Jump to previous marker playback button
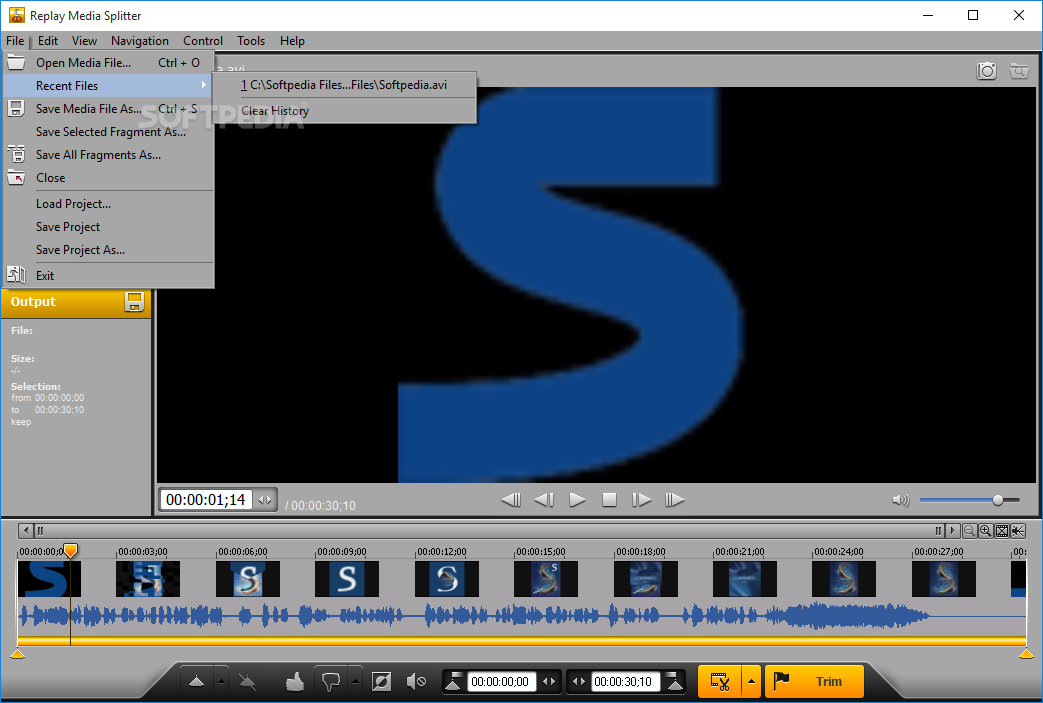Screen dimensions: 1043x703 point(511,499)
